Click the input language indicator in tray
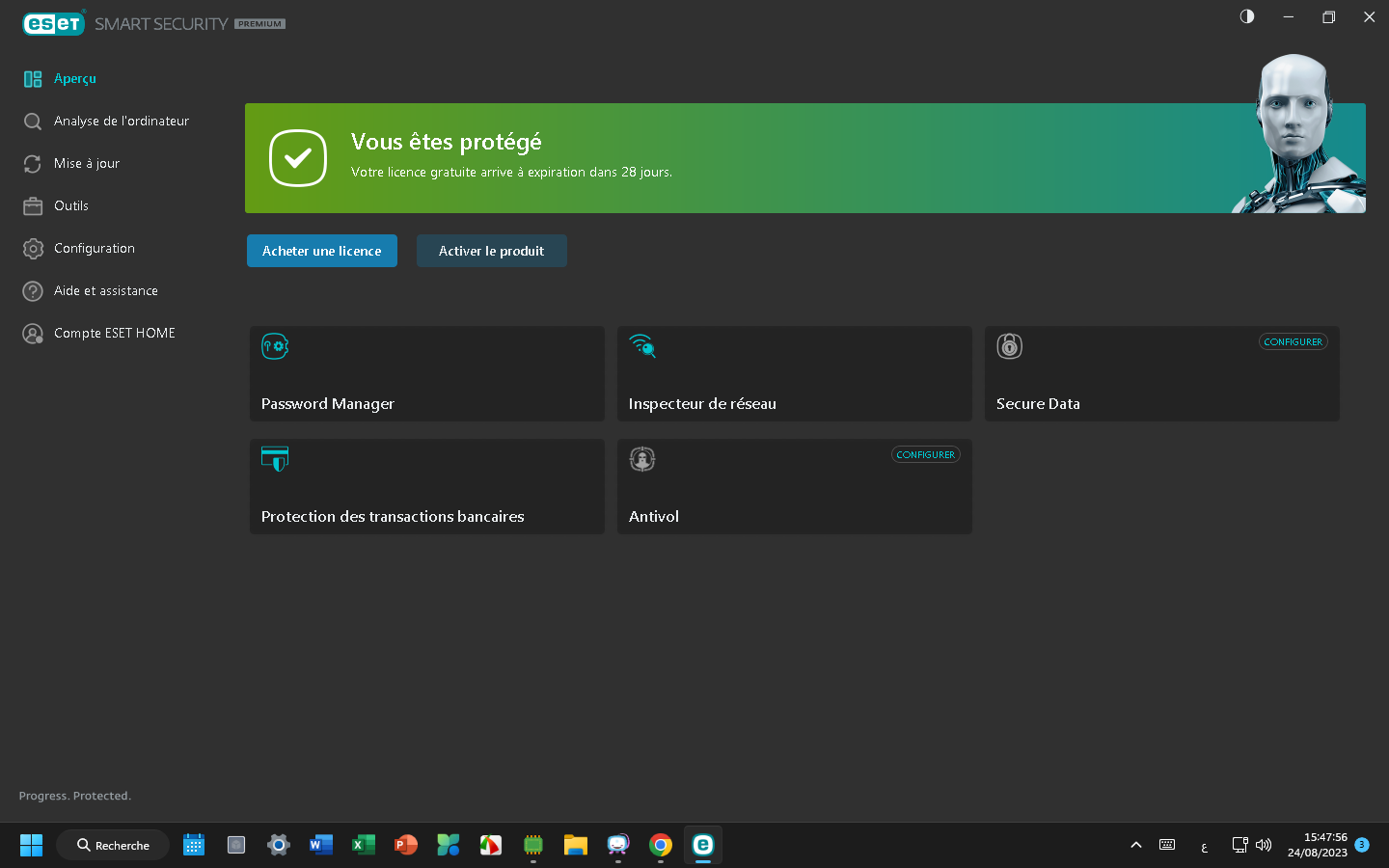The image size is (1389, 868). coord(1204,847)
